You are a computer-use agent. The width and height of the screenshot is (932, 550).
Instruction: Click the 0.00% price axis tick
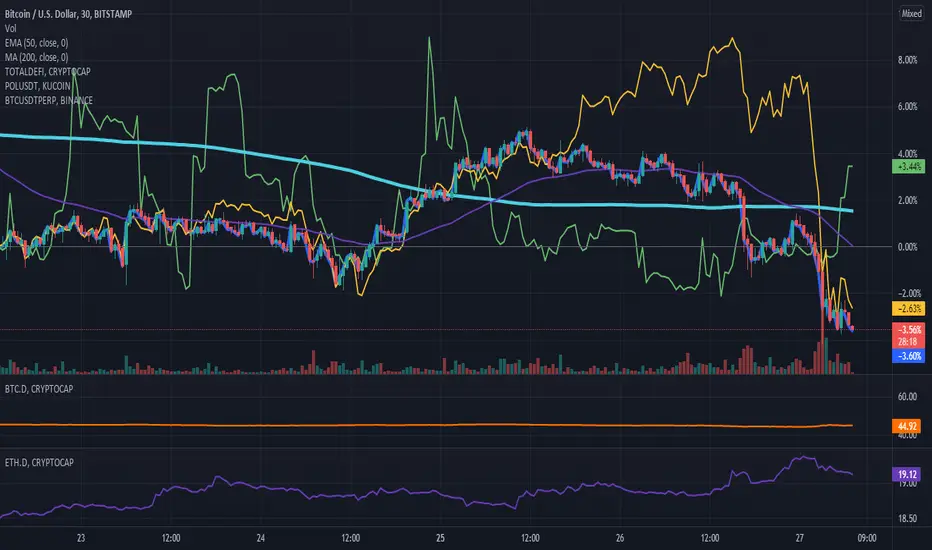[908, 247]
